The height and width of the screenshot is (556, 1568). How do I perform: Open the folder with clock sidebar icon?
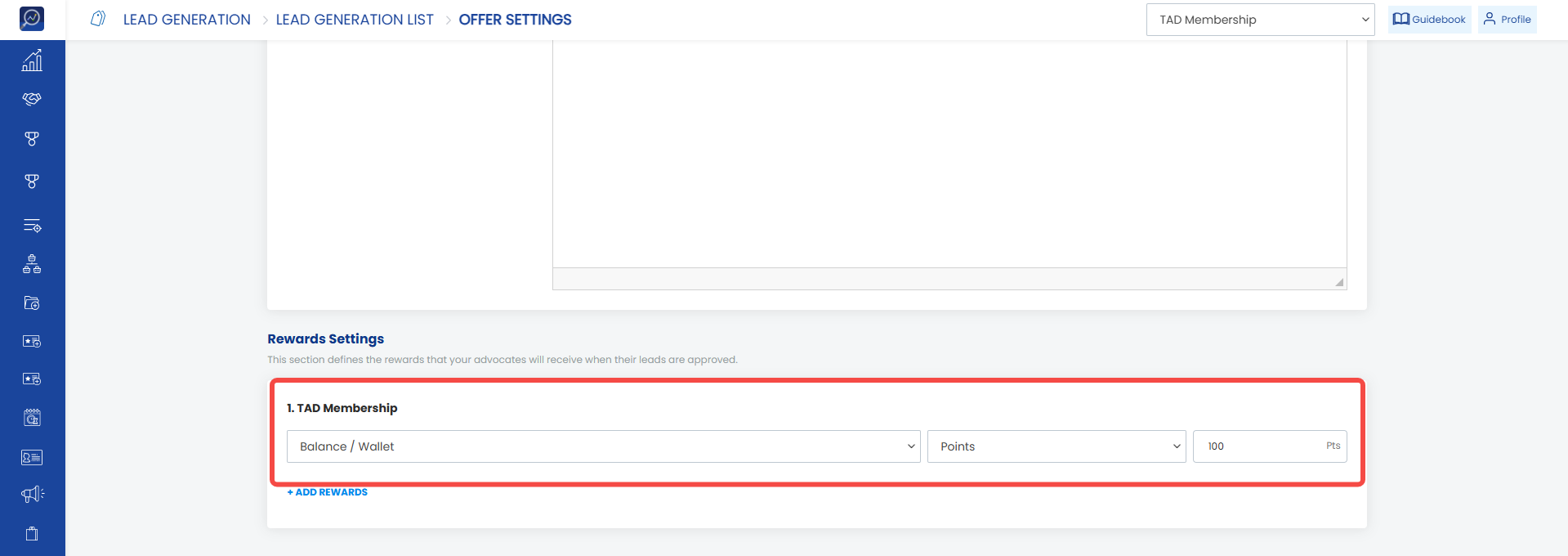pyautogui.click(x=32, y=303)
